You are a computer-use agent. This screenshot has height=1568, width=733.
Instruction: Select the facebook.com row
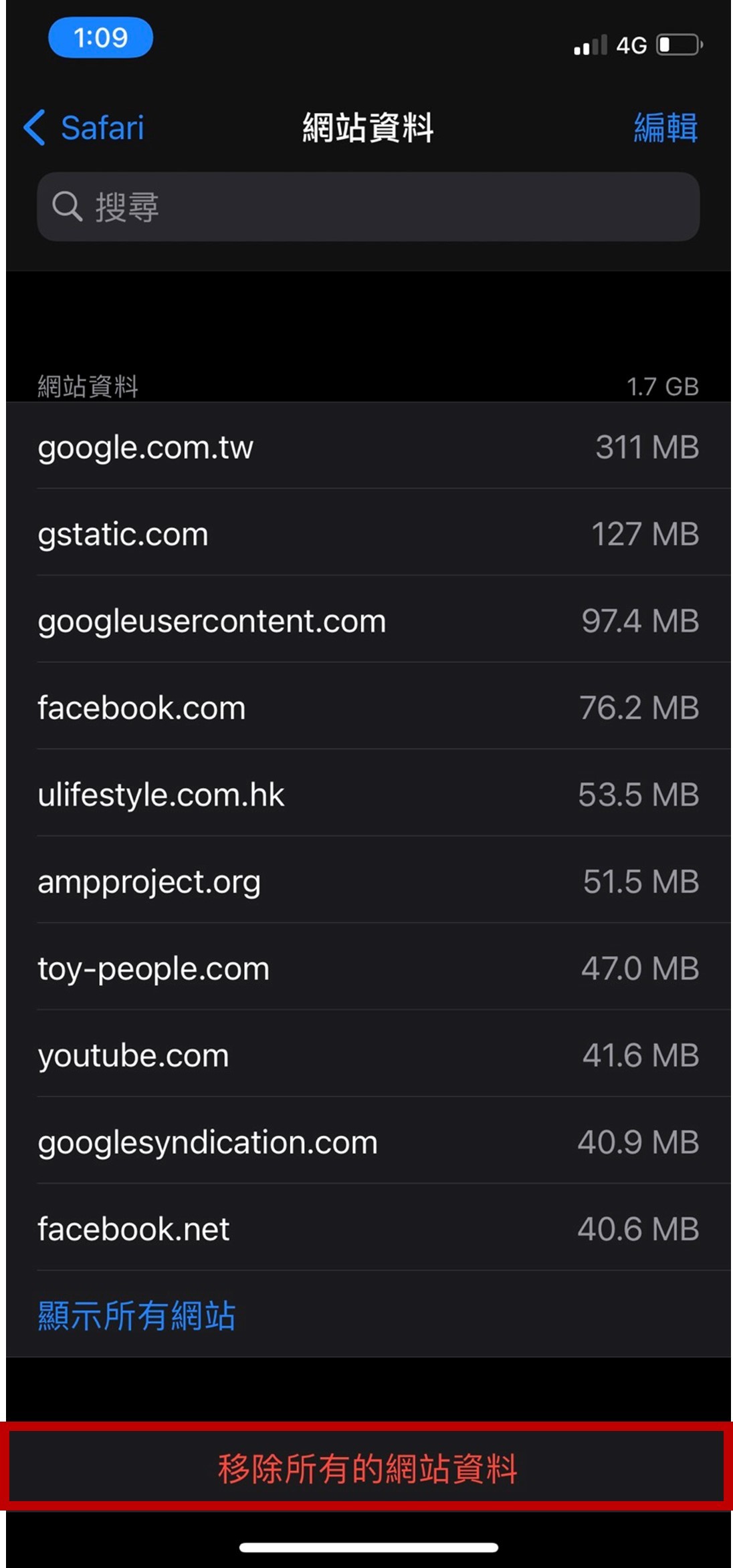[x=368, y=707]
